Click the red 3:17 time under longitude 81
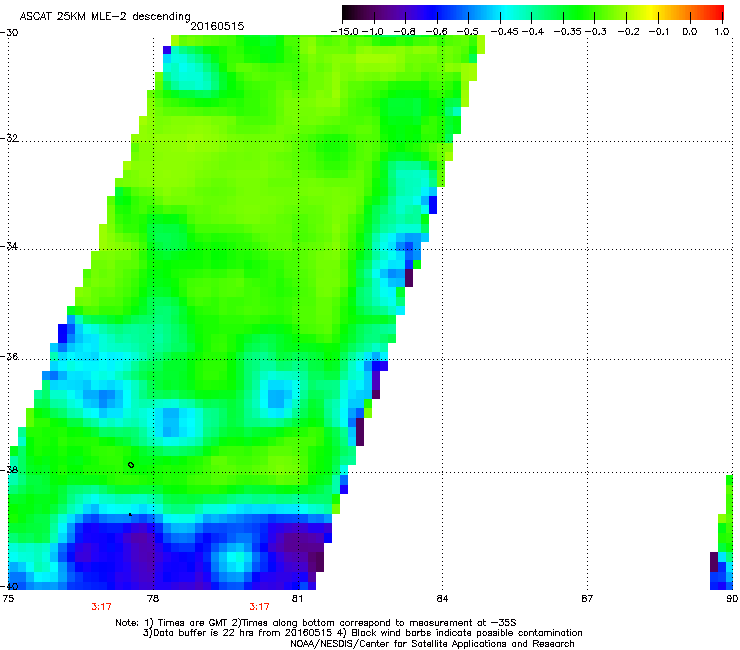The height and width of the screenshot is (650, 740). (260, 607)
